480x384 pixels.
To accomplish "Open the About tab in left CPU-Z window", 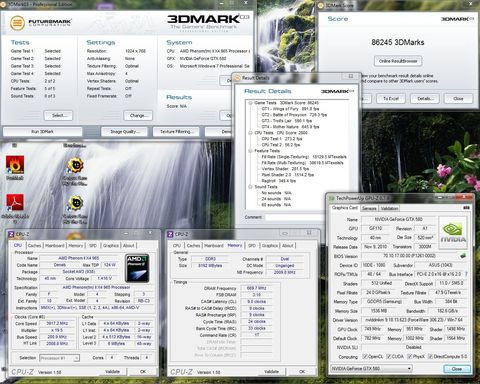I will 129,245.
